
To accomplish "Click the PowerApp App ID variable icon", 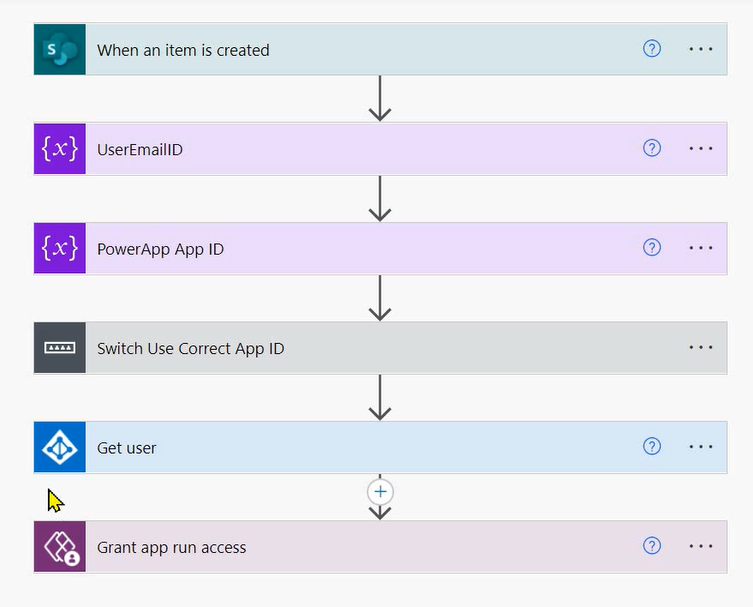I will 60,248.
